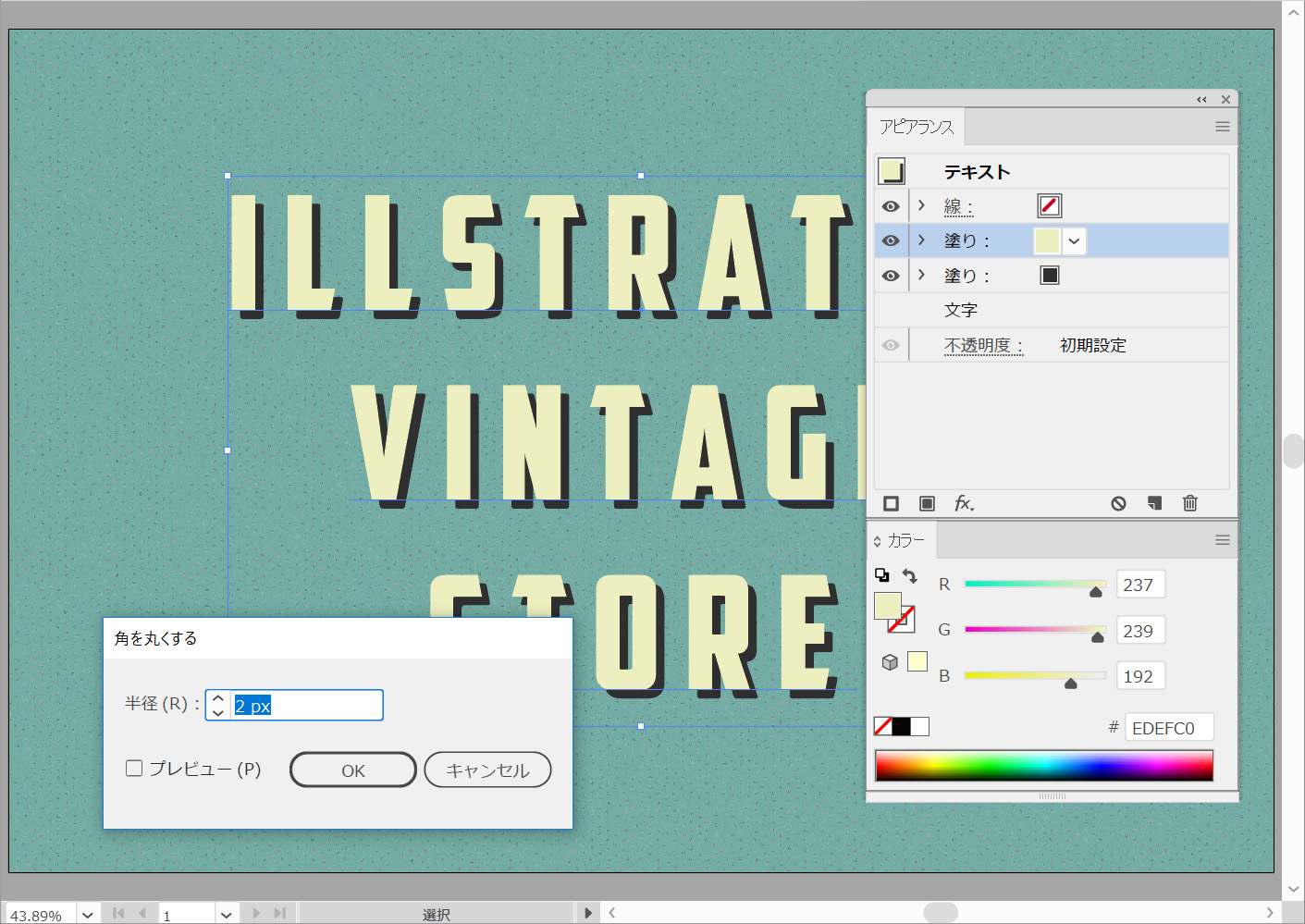Open the zoom level dropdown at 43.89%
Image resolution: width=1305 pixels, height=924 pixels.
[88, 915]
